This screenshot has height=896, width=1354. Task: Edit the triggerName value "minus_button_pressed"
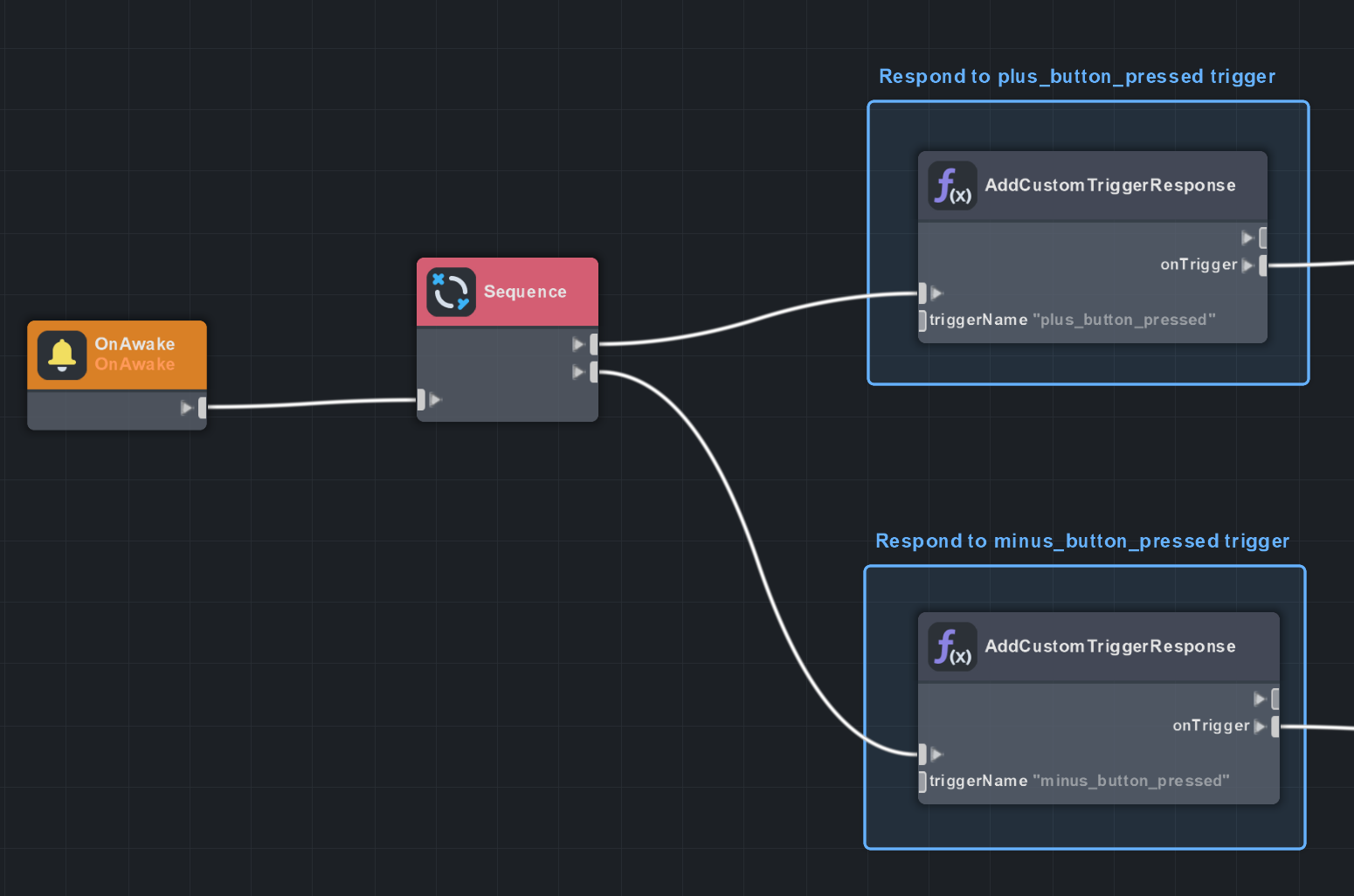[x=1130, y=782]
